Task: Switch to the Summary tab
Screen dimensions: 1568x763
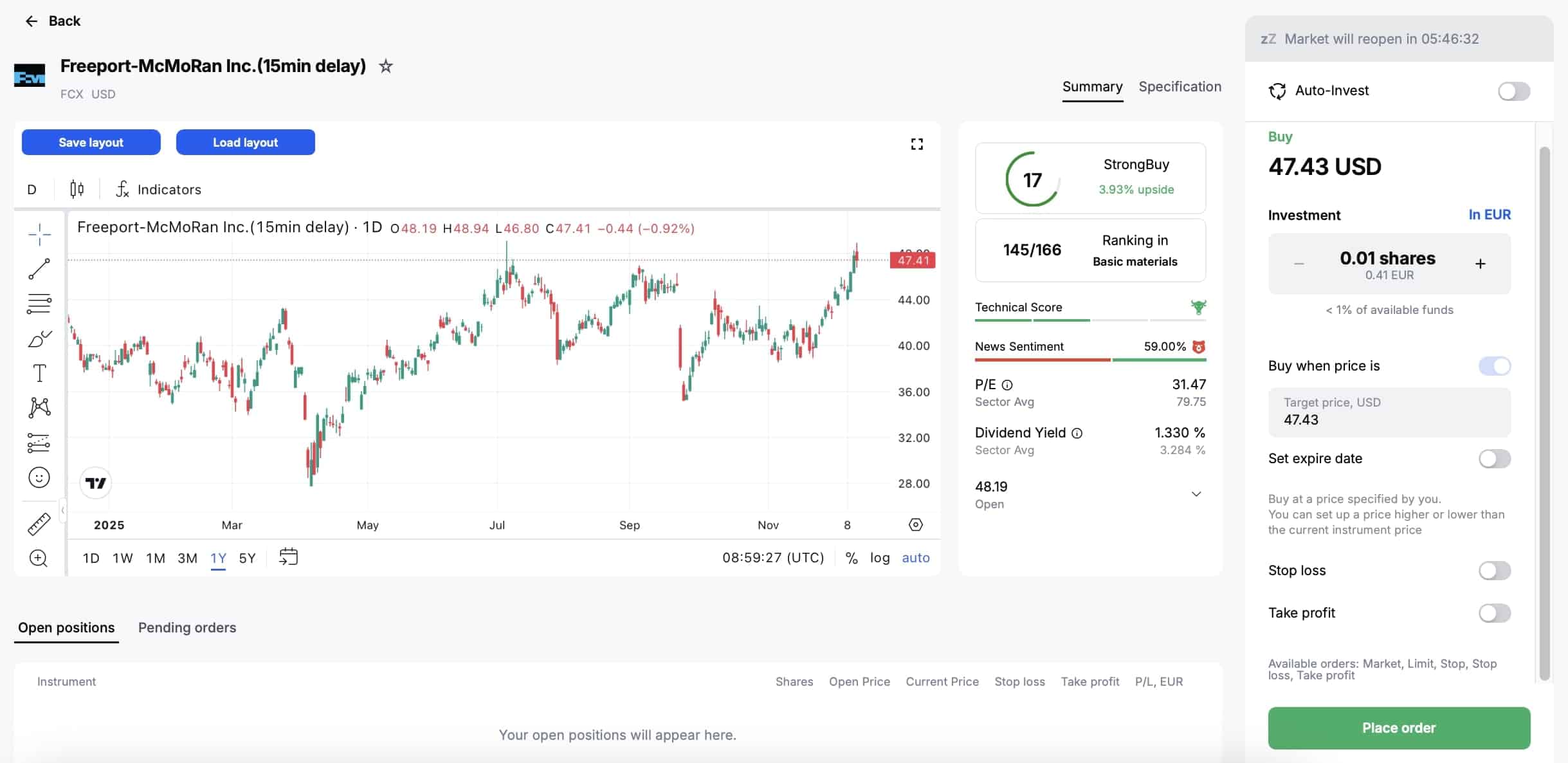Action: pos(1092,87)
